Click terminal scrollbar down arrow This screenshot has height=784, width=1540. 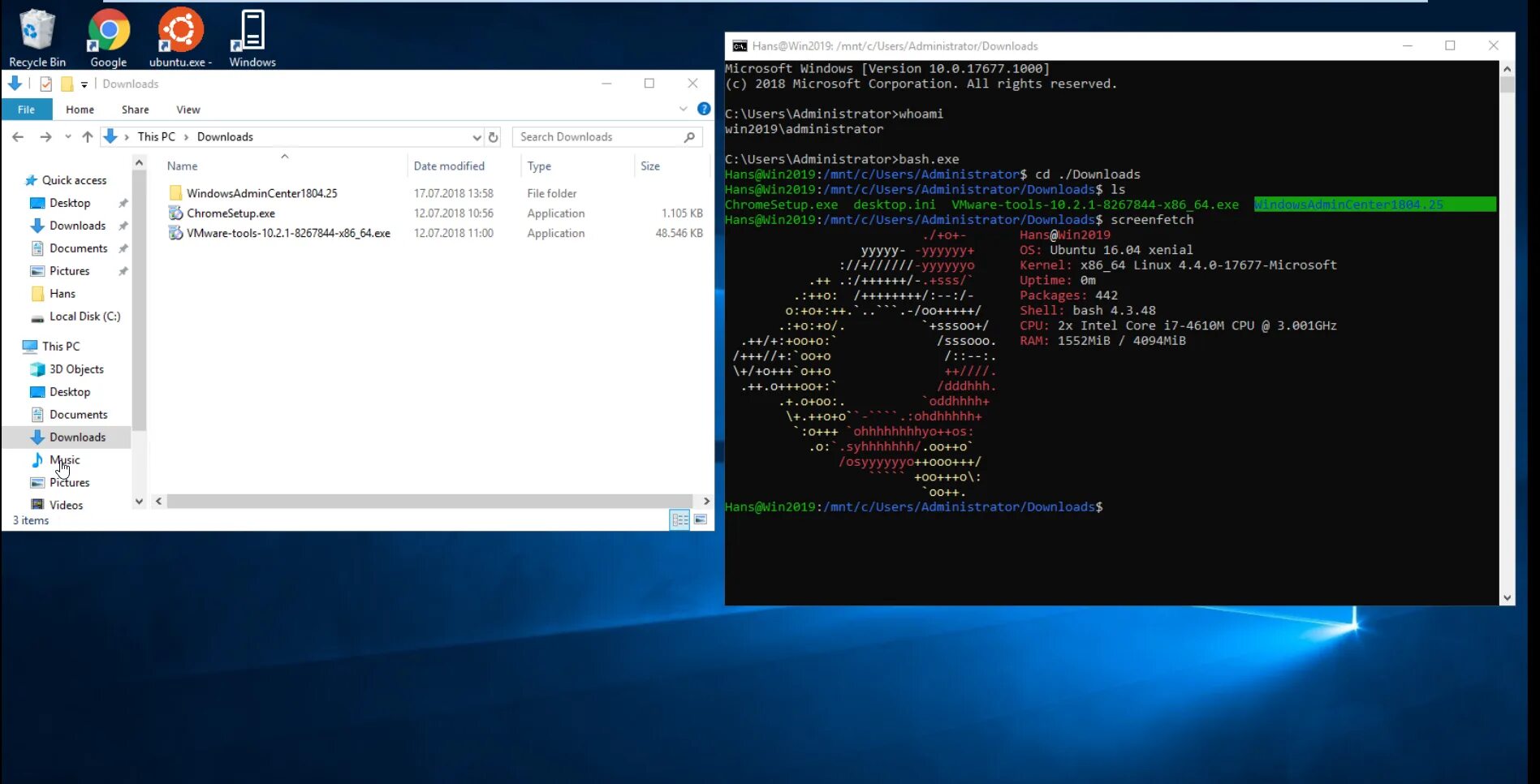(x=1508, y=598)
